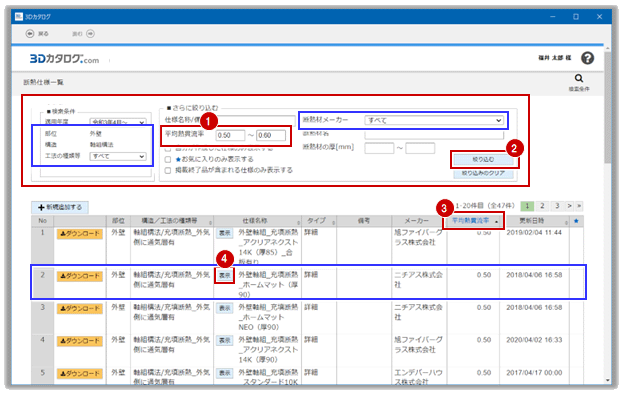Go to results page 2

pyautogui.click(x=542, y=206)
